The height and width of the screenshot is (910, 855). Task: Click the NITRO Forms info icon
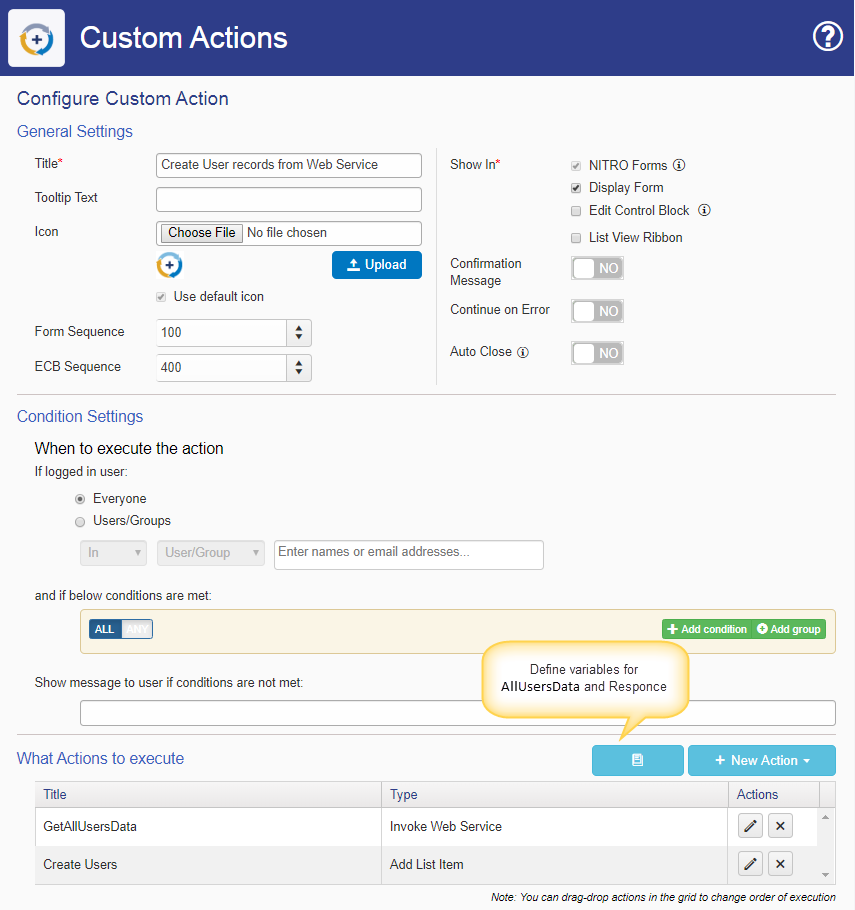(x=679, y=165)
